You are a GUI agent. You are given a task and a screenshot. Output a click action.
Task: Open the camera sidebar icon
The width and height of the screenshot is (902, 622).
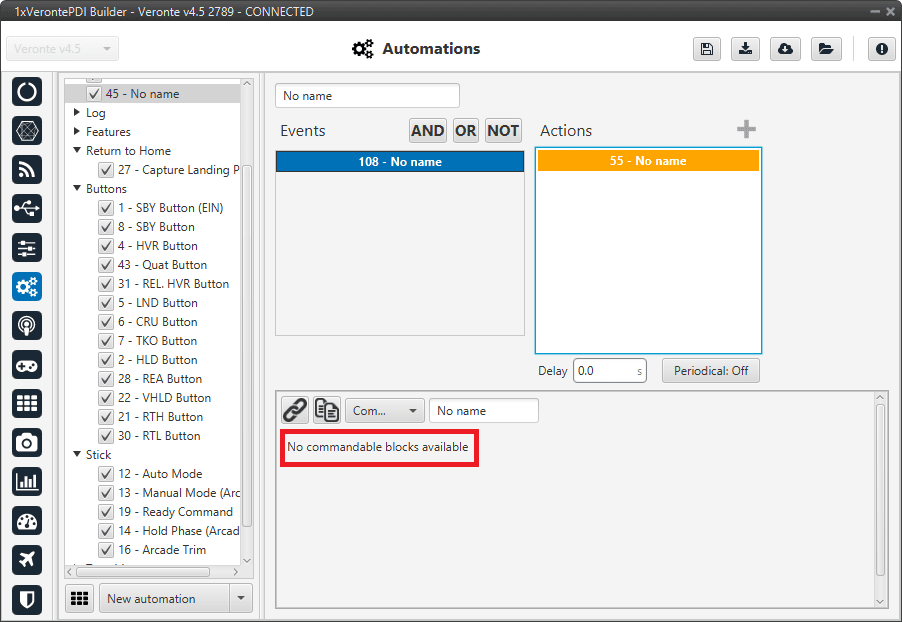[x=27, y=442]
